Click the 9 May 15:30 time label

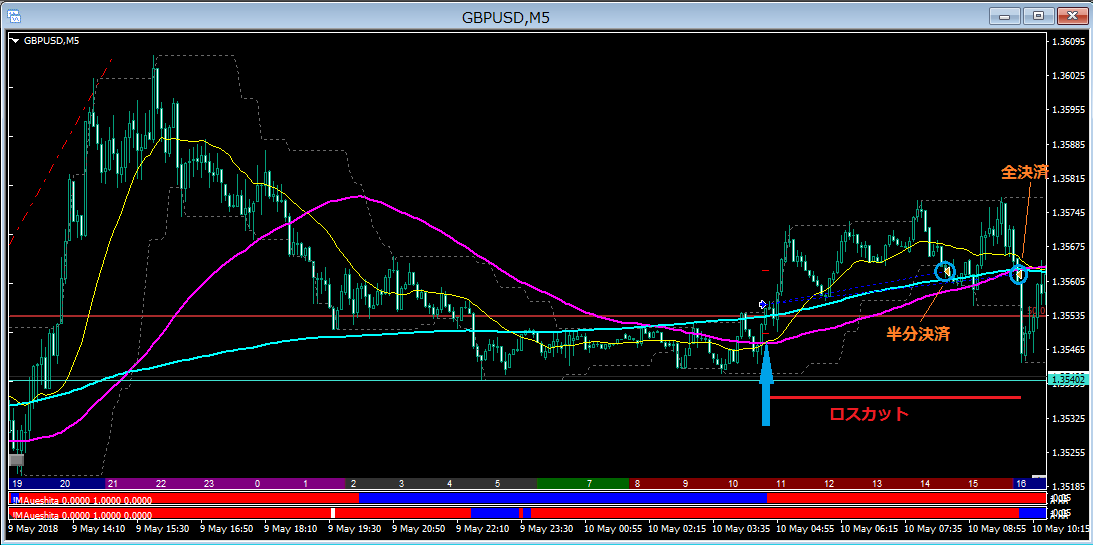161,529
